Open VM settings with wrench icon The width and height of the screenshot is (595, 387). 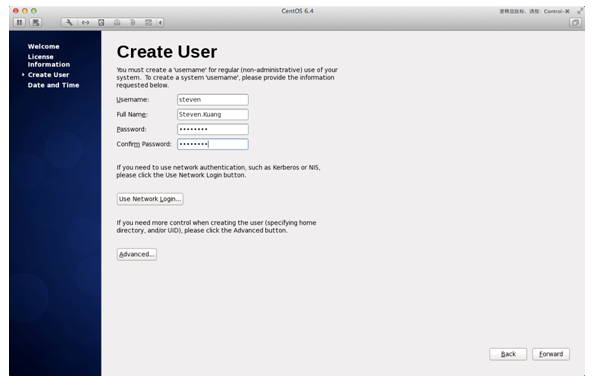pyautogui.click(x=69, y=23)
